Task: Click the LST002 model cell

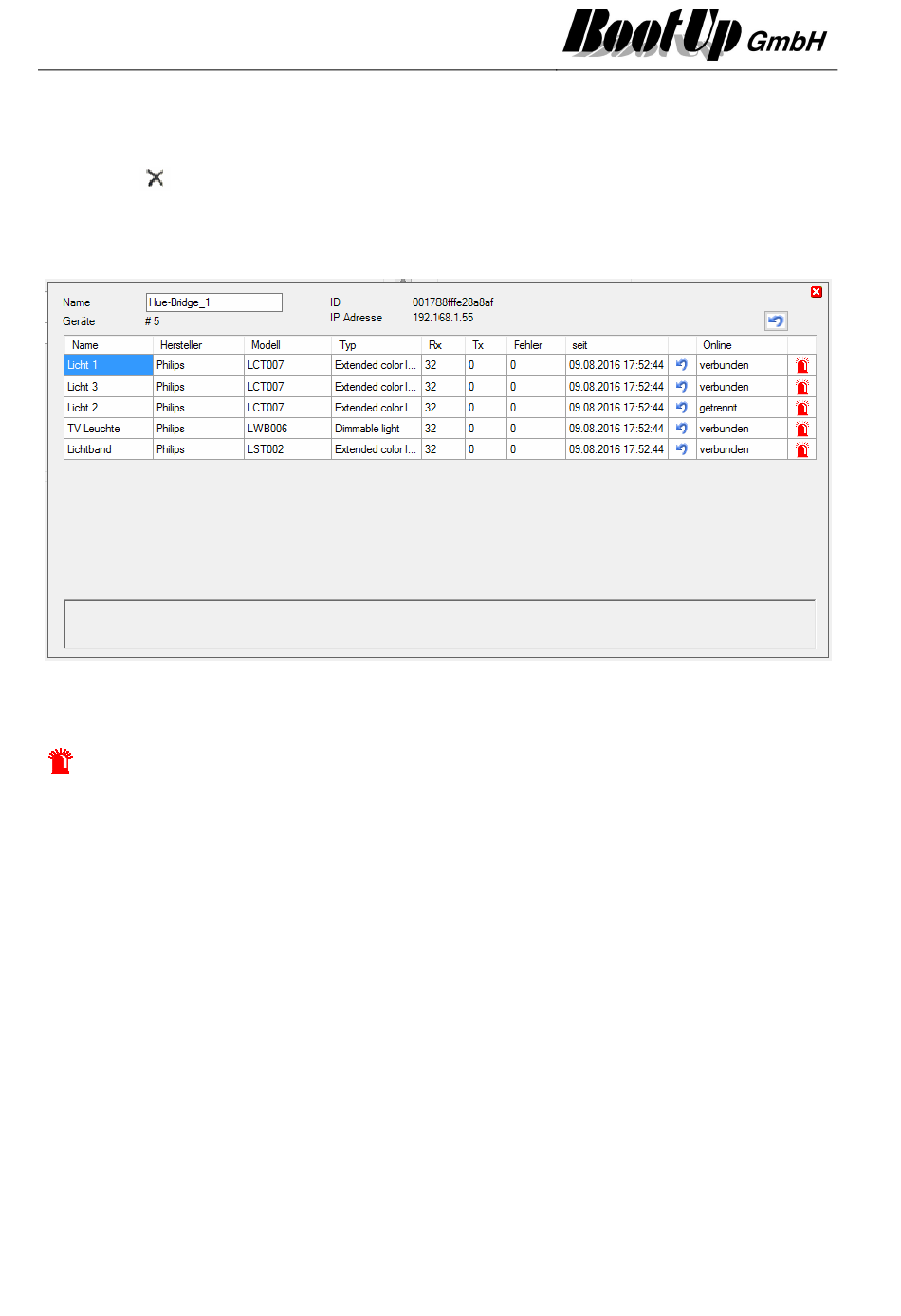Action: 287,449
